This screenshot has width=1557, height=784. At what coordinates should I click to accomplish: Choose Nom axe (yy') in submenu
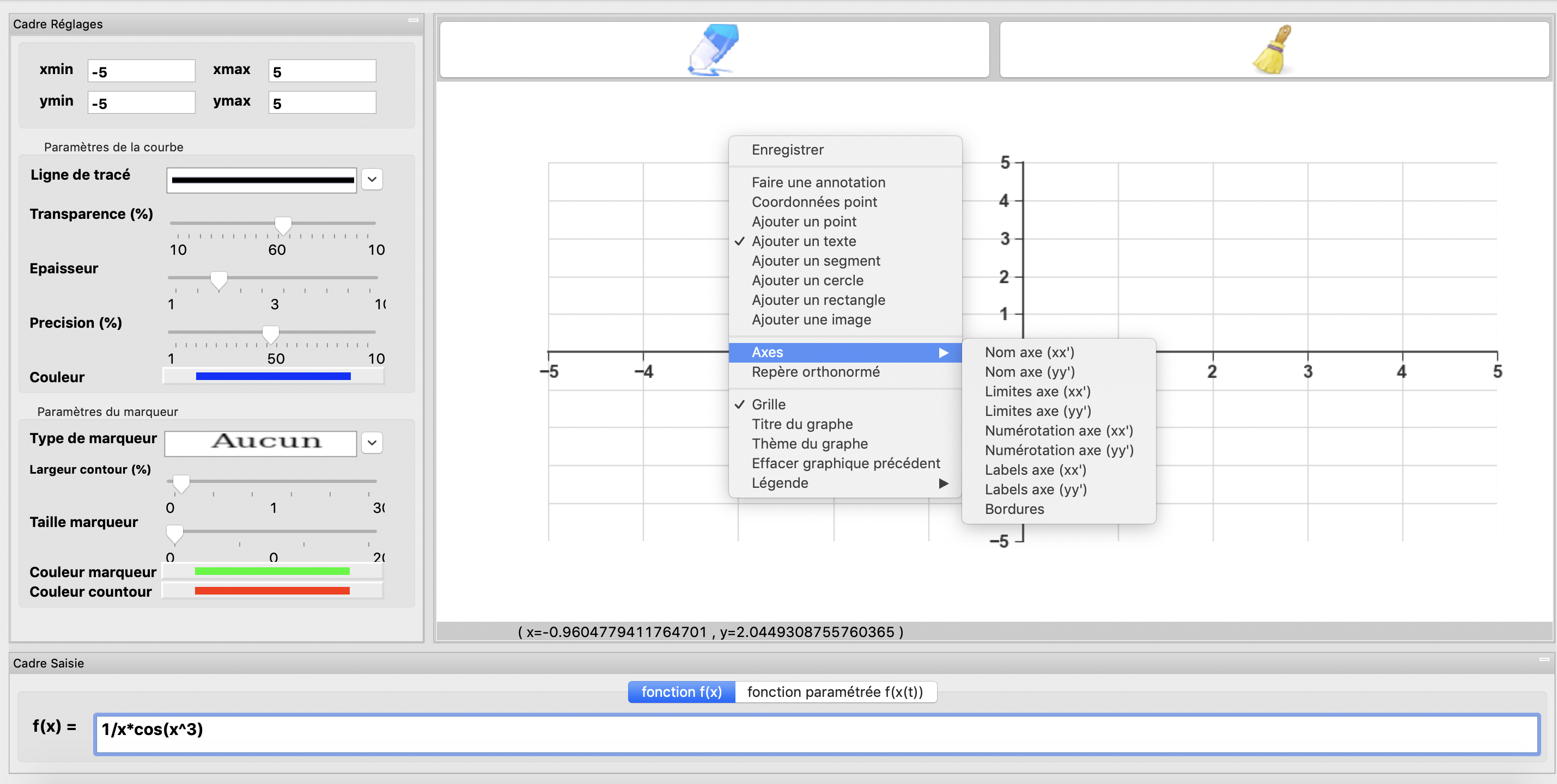pyautogui.click(x=1059, y=372)
